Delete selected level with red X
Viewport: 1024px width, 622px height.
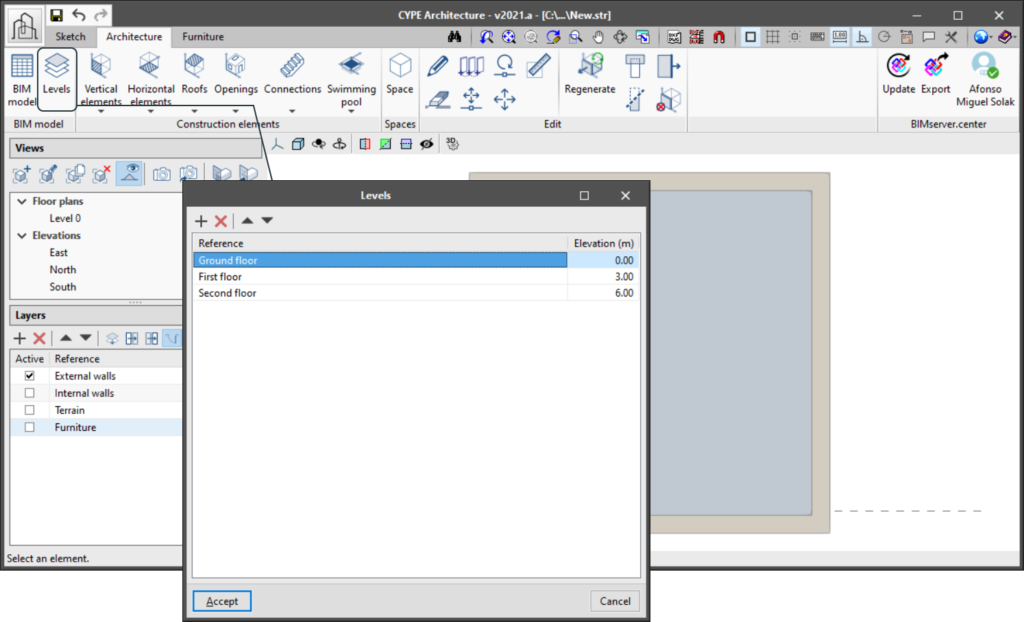(x=221, y=221)
